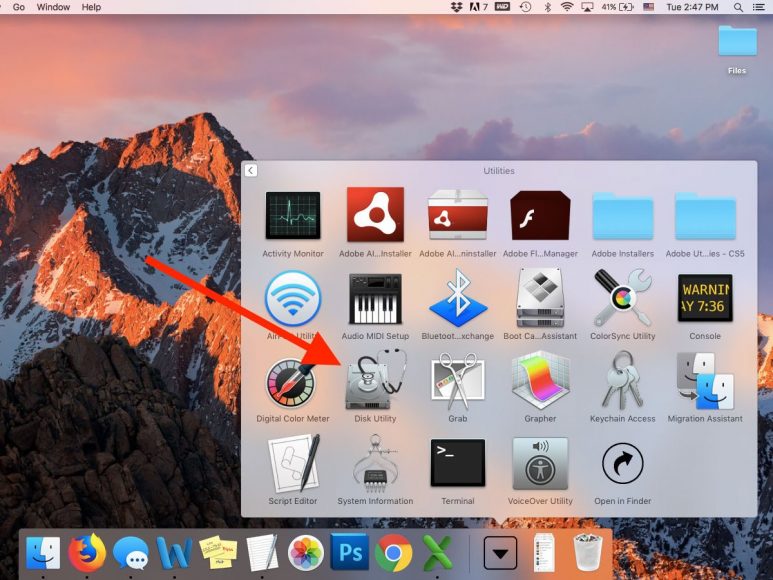Open the Help menu

[x=91, y=7]
